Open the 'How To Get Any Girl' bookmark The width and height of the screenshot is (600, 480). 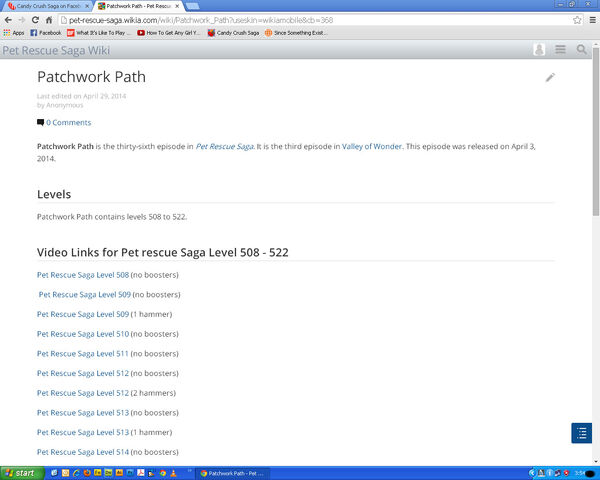click(169, 33)
